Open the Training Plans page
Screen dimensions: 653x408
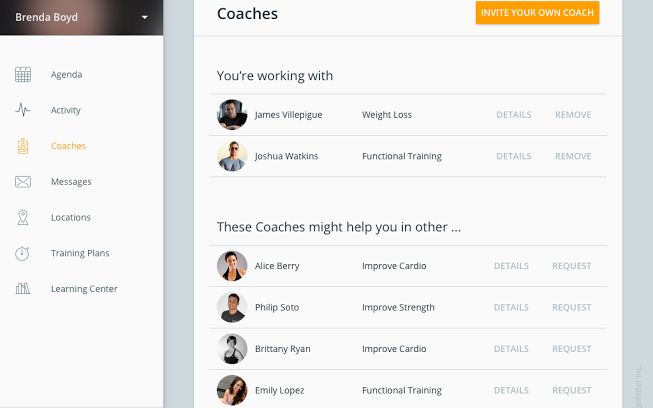80,253
